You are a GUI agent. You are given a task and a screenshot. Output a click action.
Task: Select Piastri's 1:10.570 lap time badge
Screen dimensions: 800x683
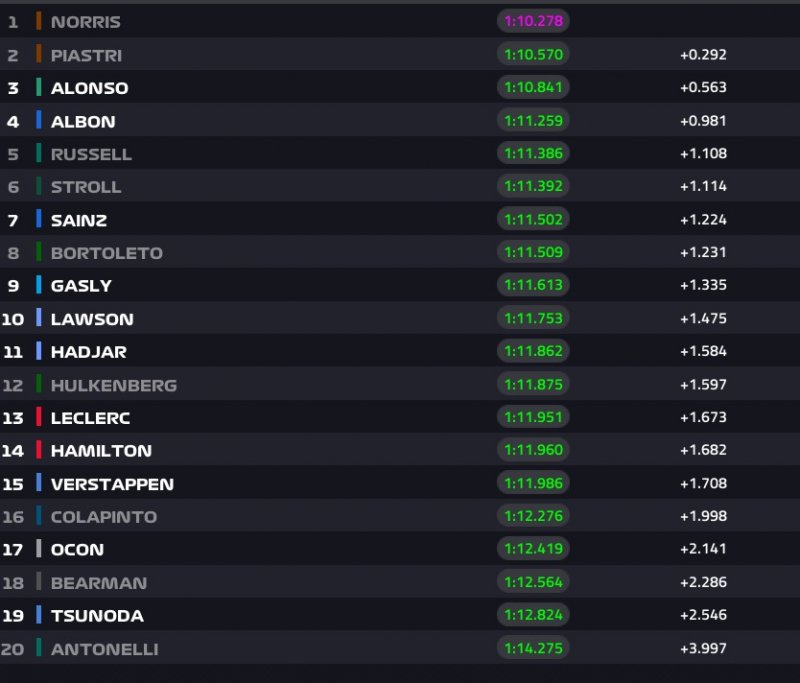(x=533, y=54)
